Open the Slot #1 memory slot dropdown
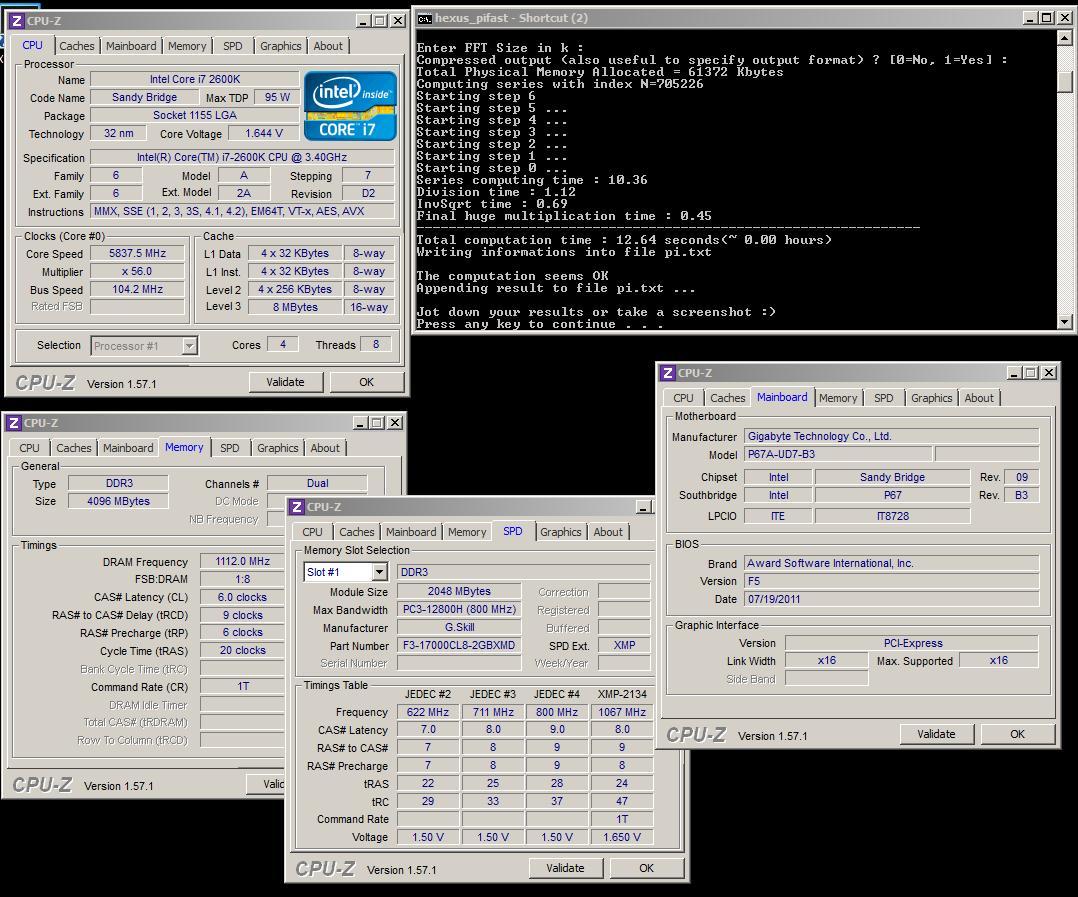 pos(380,572)
